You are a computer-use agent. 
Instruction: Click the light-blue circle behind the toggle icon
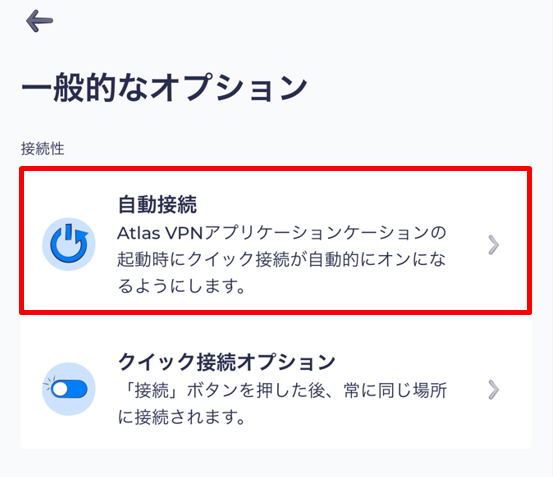(x=69, y=389)
